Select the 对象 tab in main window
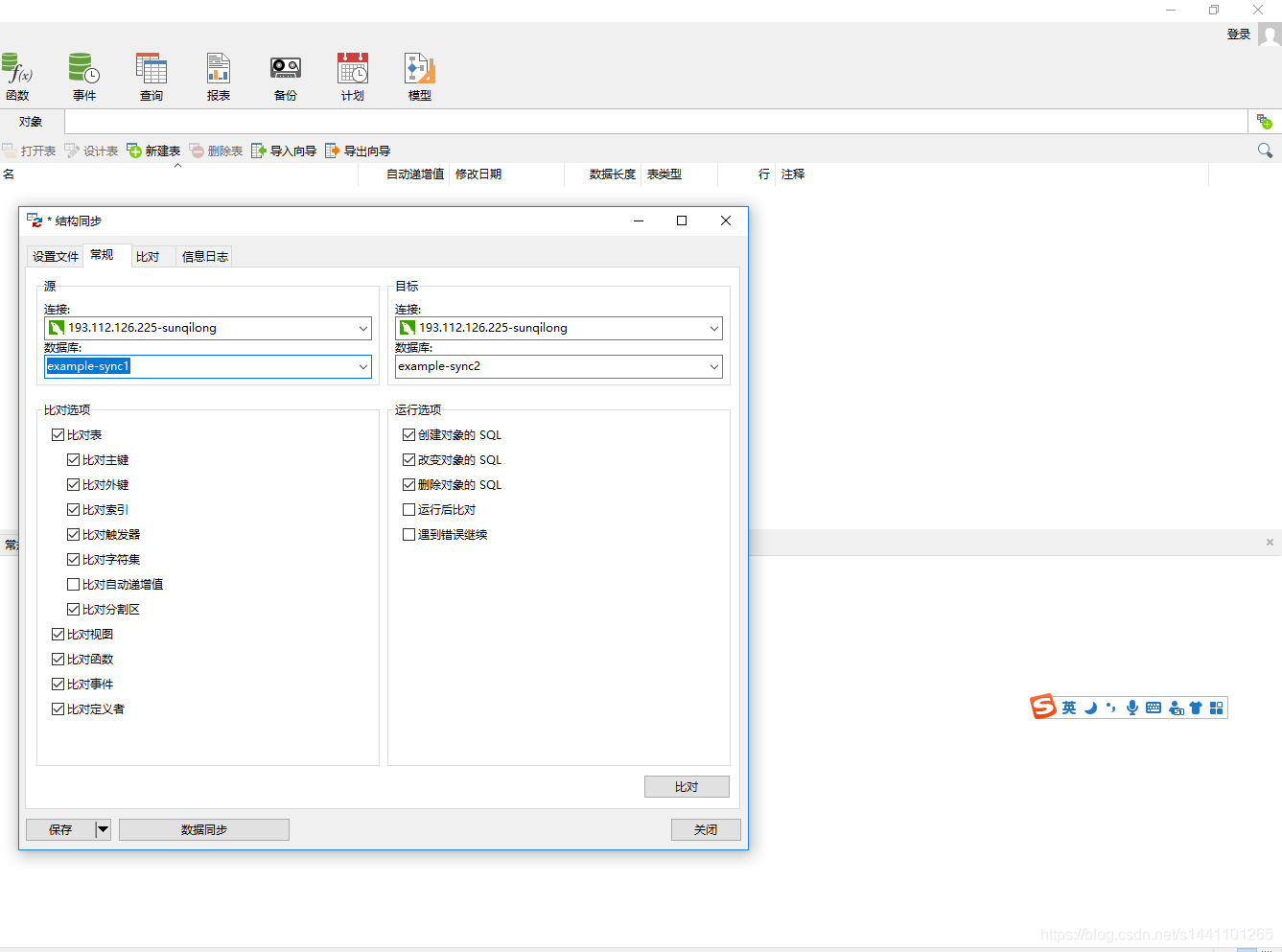 (x=31, y=122)
